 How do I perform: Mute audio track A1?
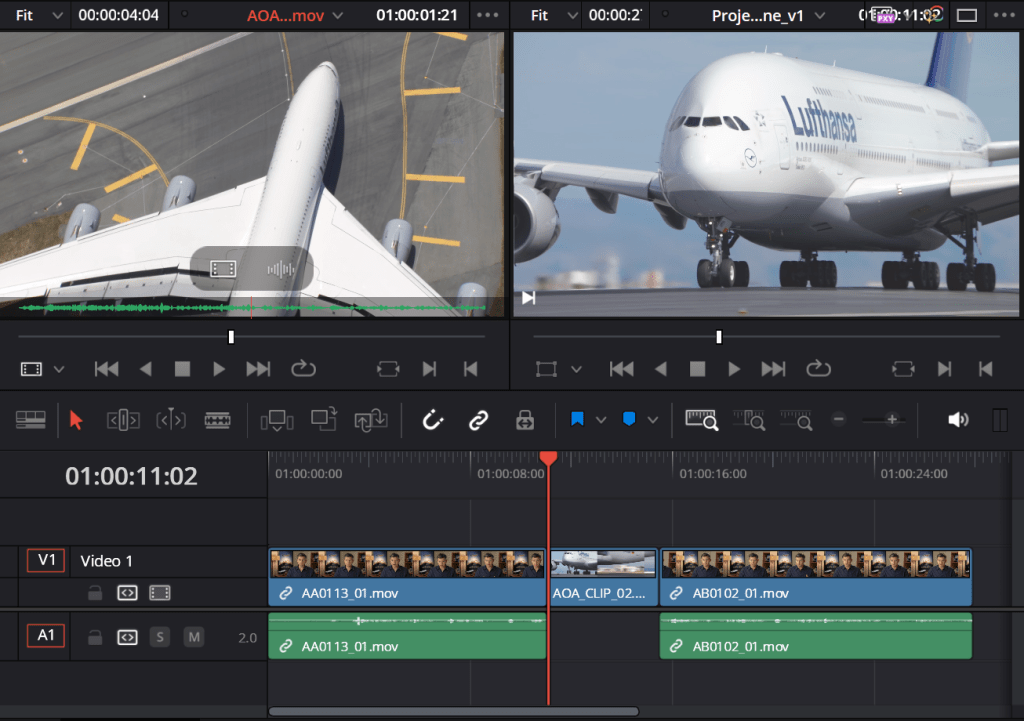[x=194, y=637]
